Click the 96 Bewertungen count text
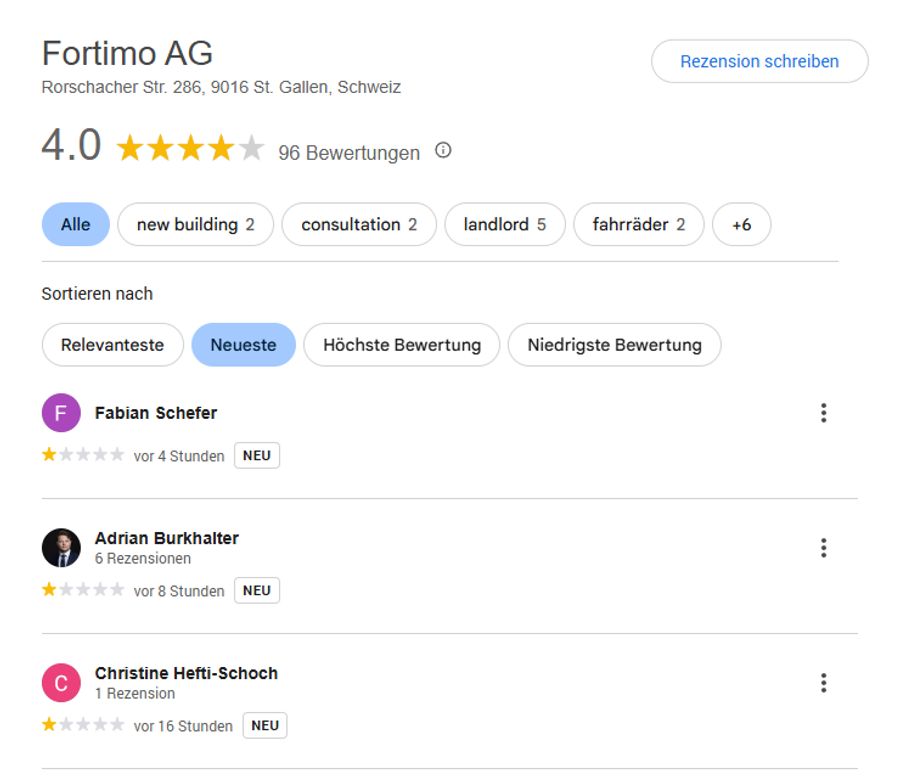This screenshot has height=776, width=900. coord(349,153)
